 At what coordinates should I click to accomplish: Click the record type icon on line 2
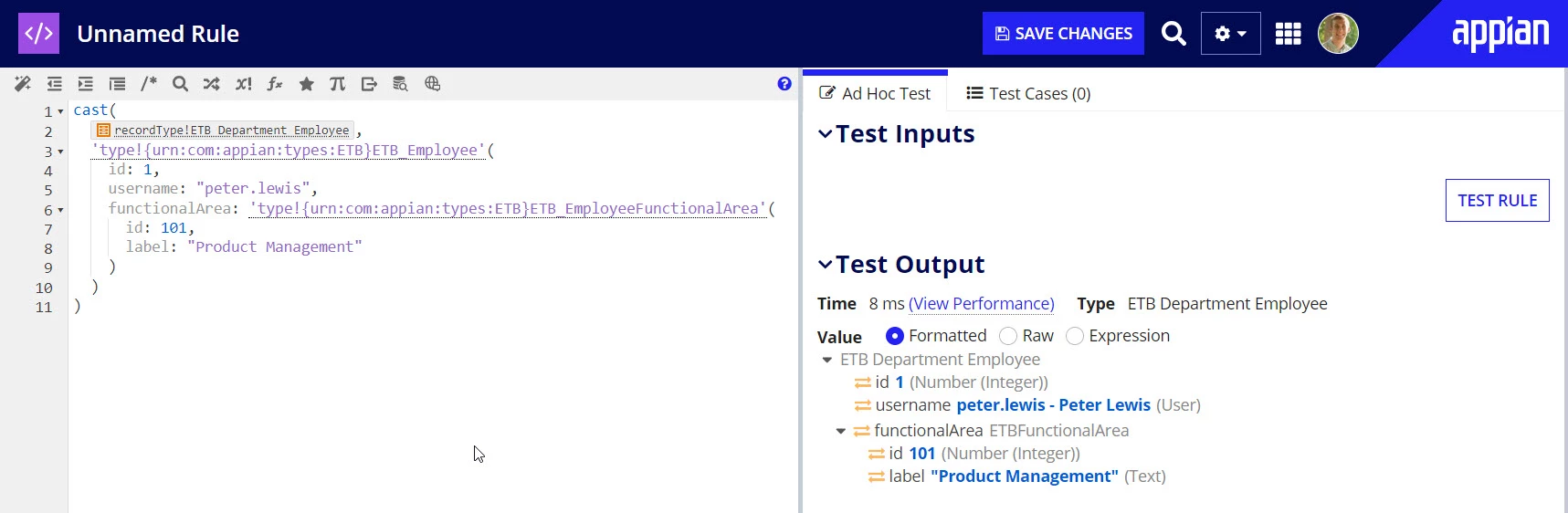tap(103, 131)
